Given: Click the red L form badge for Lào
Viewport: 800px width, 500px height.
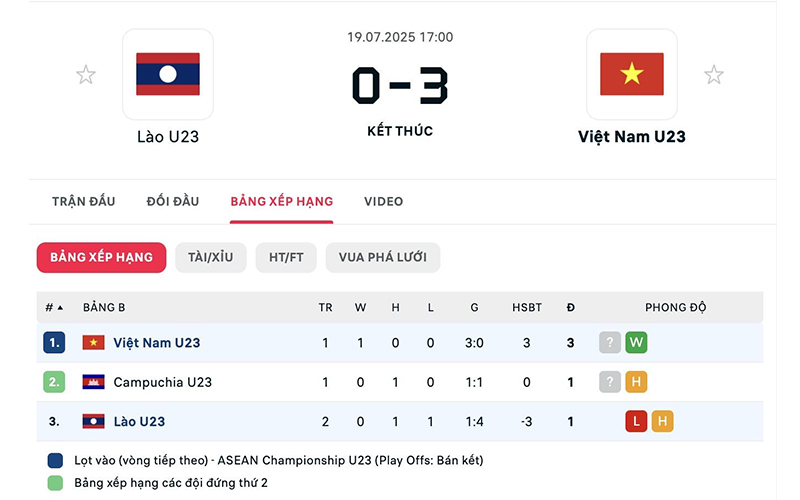Looking at the screenshot, I should [x=636, y=421].
